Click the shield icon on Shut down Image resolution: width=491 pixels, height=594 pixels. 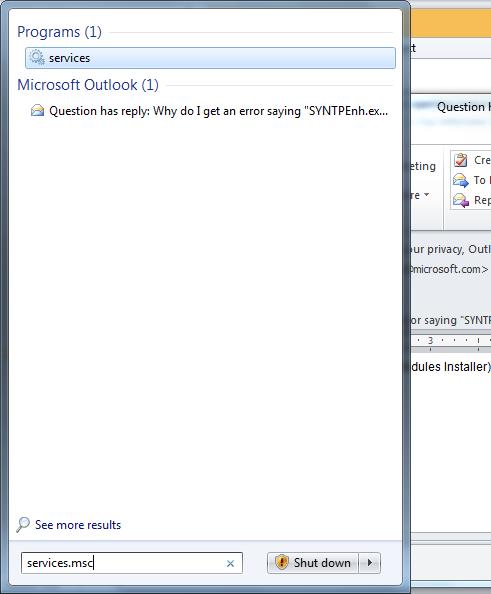click(x=282, y=562)
